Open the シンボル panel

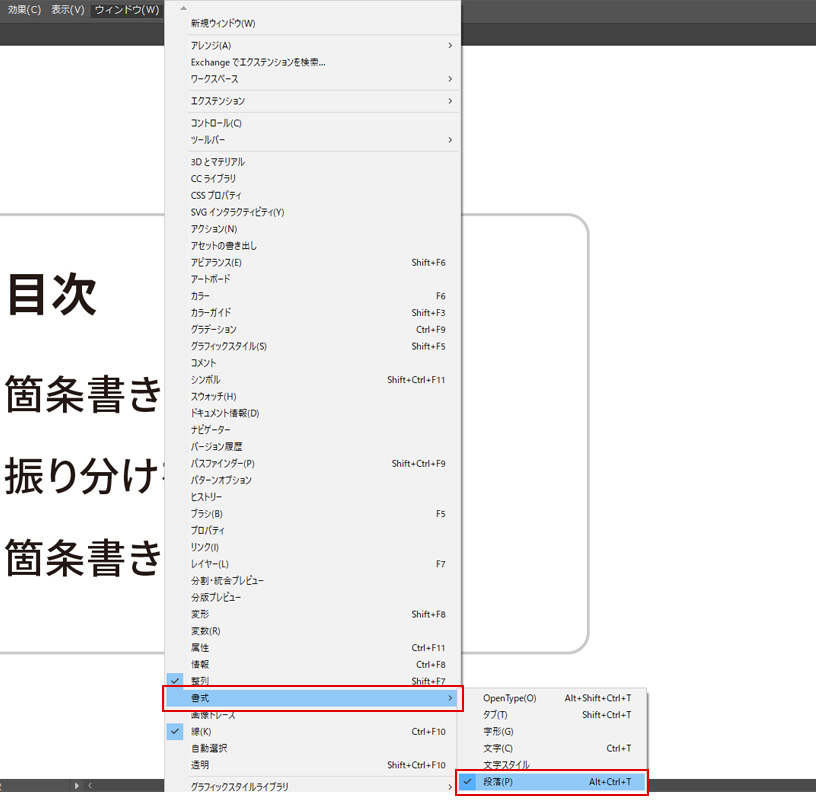pos(312,380)
